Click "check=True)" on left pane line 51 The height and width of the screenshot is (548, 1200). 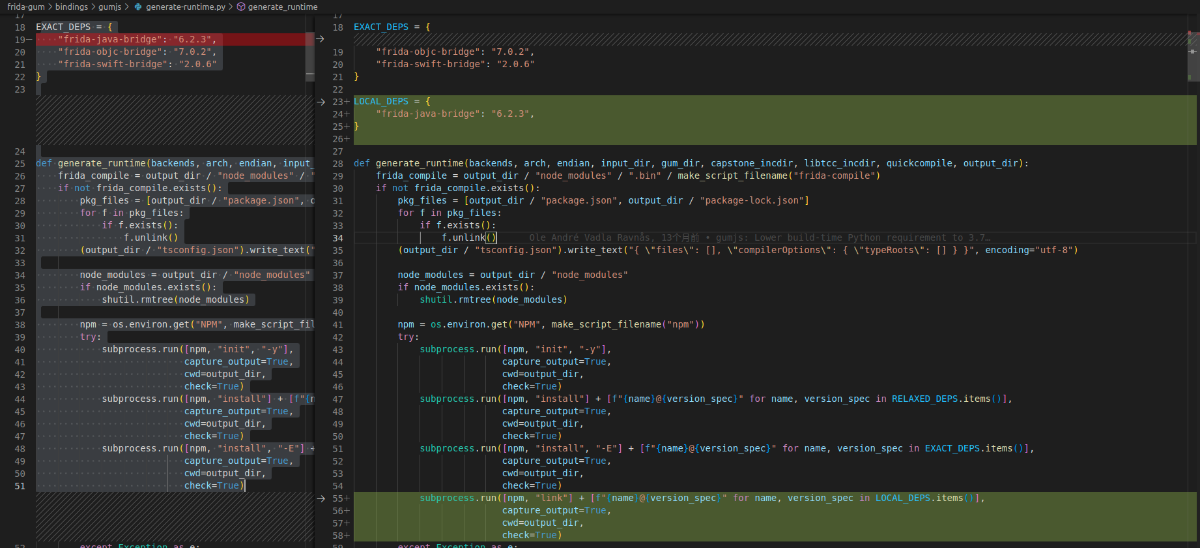pos(214,485)
